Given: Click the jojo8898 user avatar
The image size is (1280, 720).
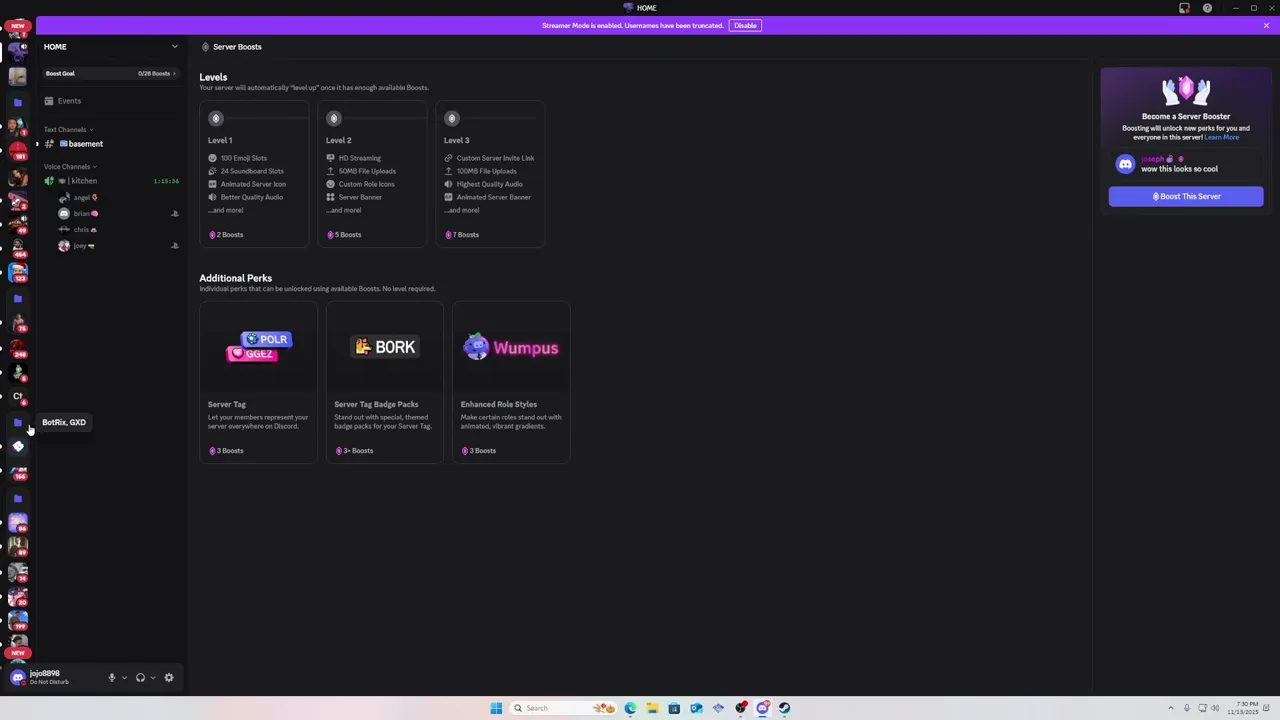Looking at the screenshot, I should (18, 678).
